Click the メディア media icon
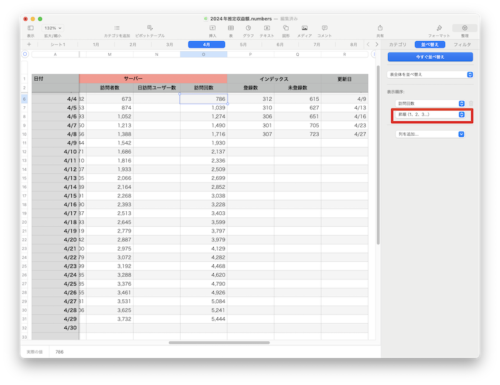500x385 pixels. (x=305, y=28)
